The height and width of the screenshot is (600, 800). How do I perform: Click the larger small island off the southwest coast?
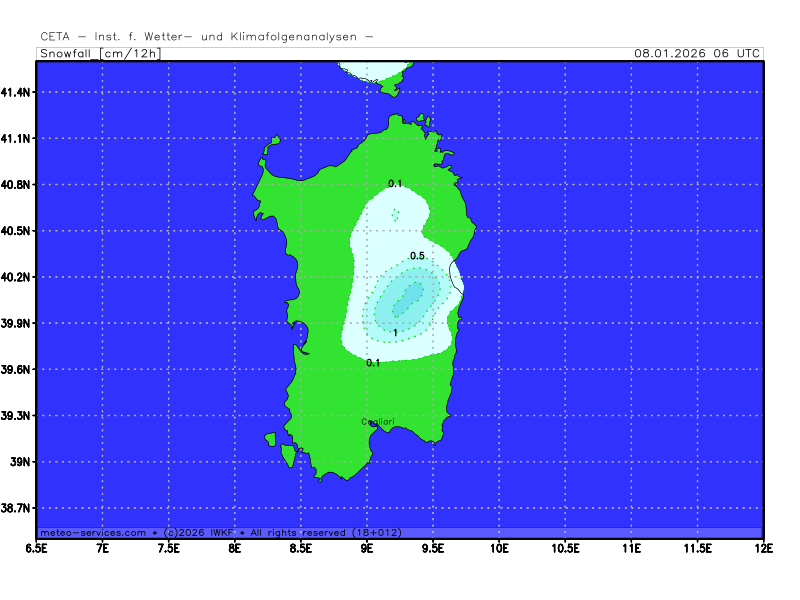289,456
